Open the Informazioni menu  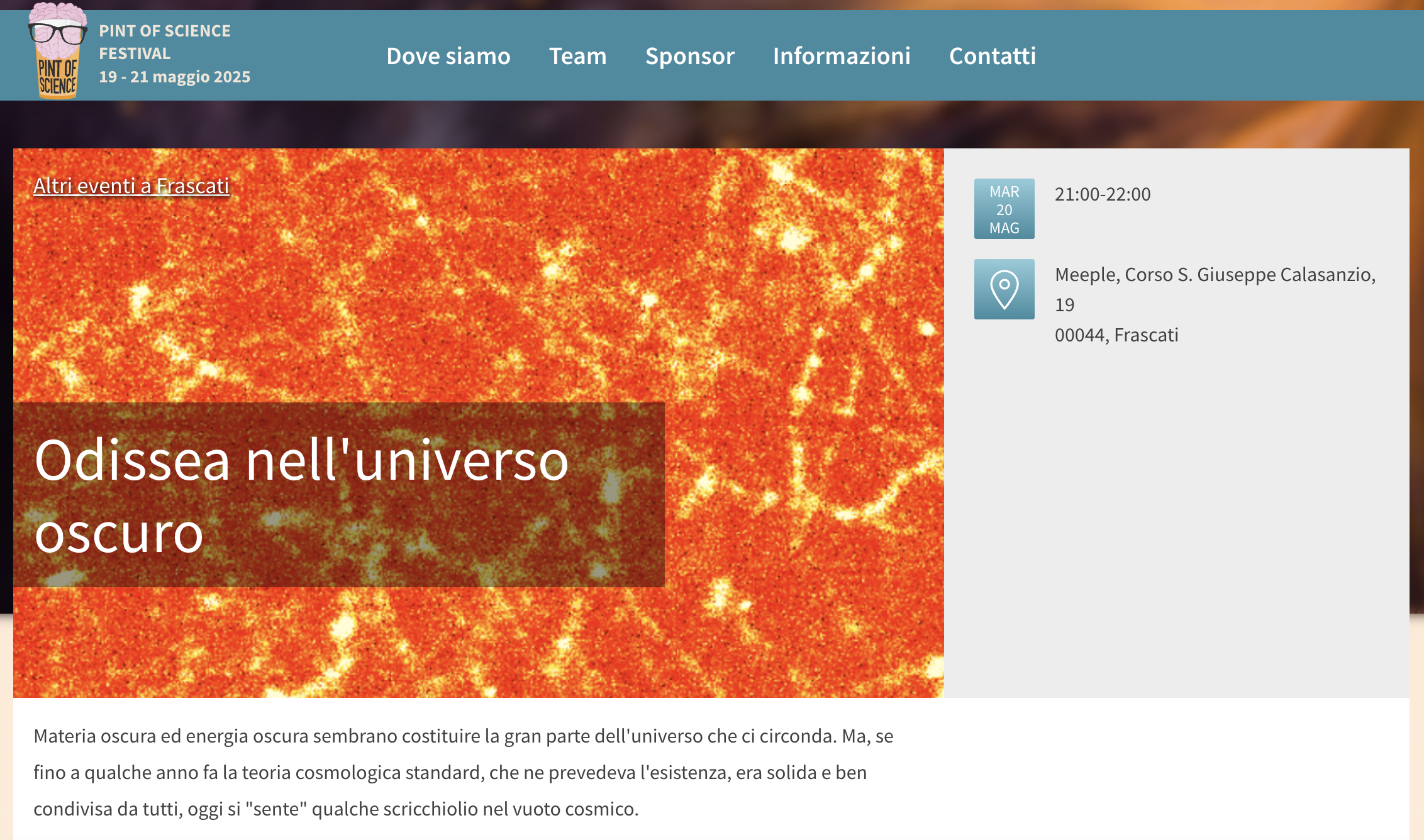point(841,56)
